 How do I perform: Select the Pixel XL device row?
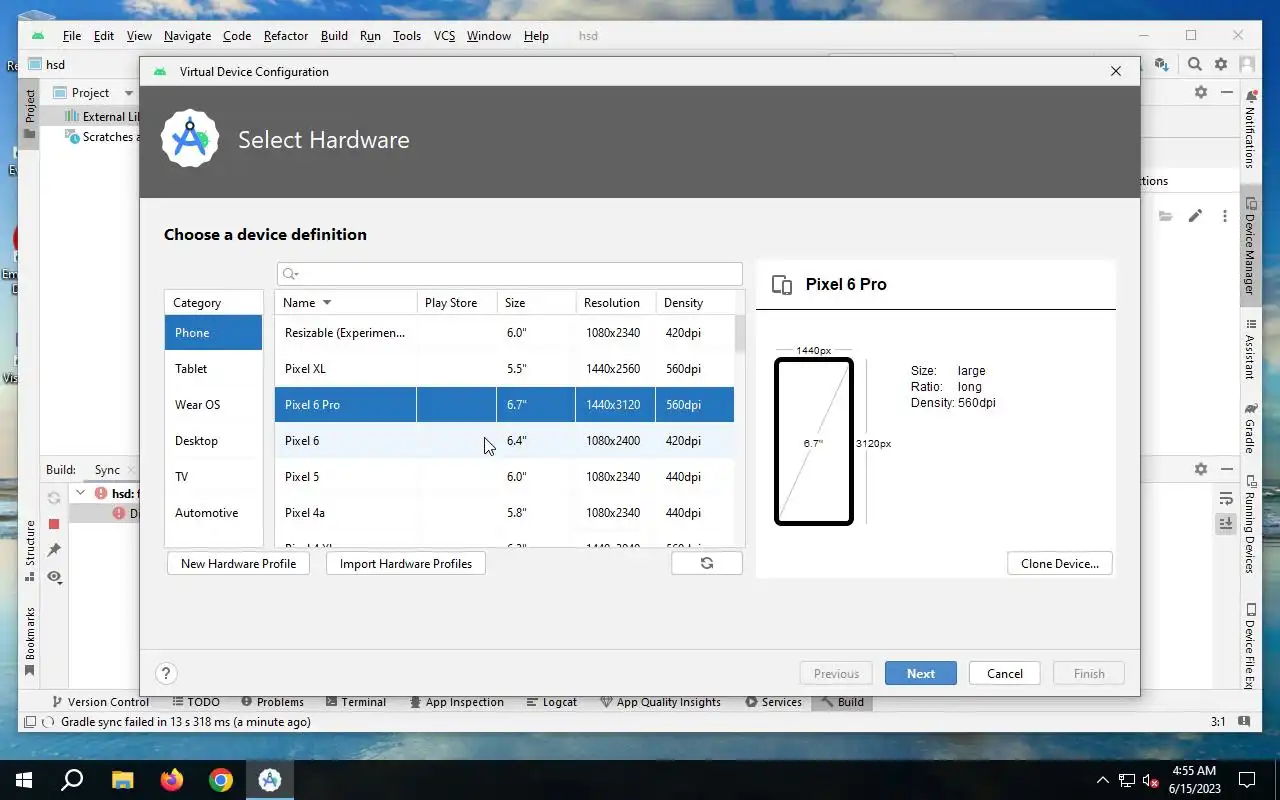[x=504, y=369]
